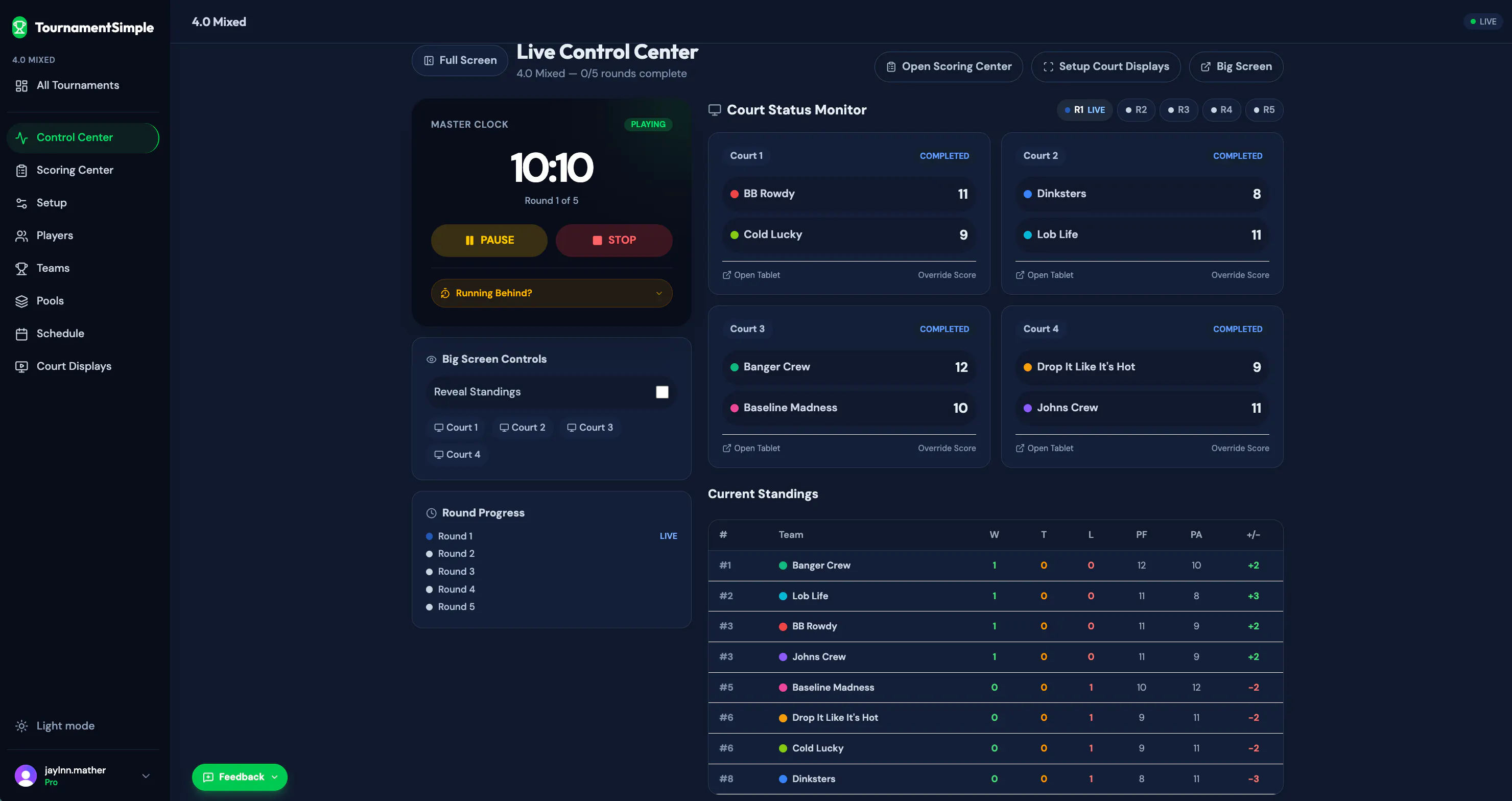Click the Light mode sun icon

pos(22,726)
